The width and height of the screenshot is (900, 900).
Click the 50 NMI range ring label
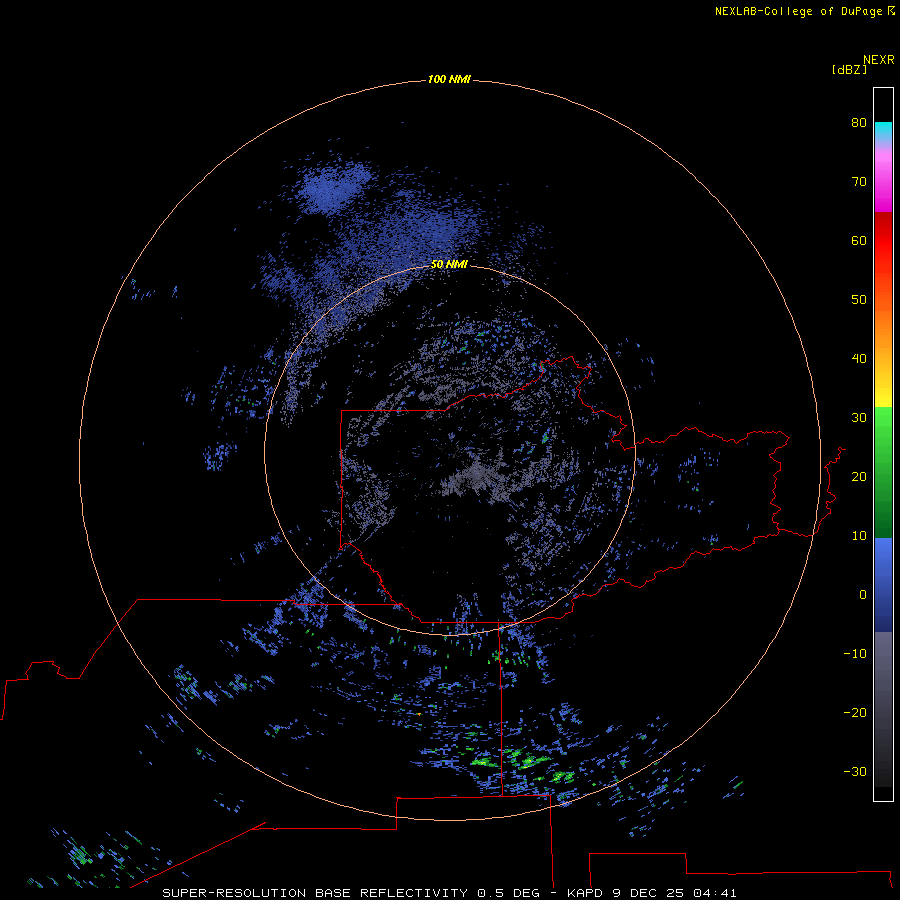(x=449, y=264)
